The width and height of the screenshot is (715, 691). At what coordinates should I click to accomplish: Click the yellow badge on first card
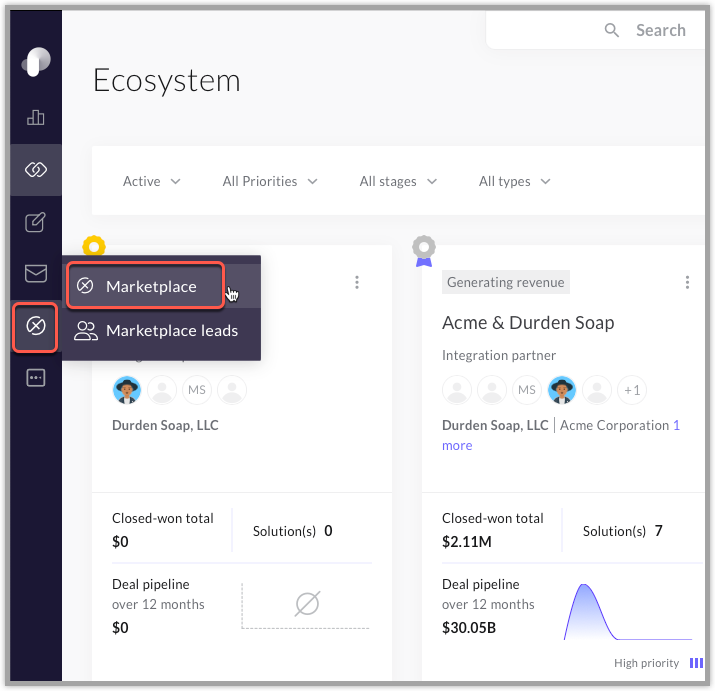94,246
